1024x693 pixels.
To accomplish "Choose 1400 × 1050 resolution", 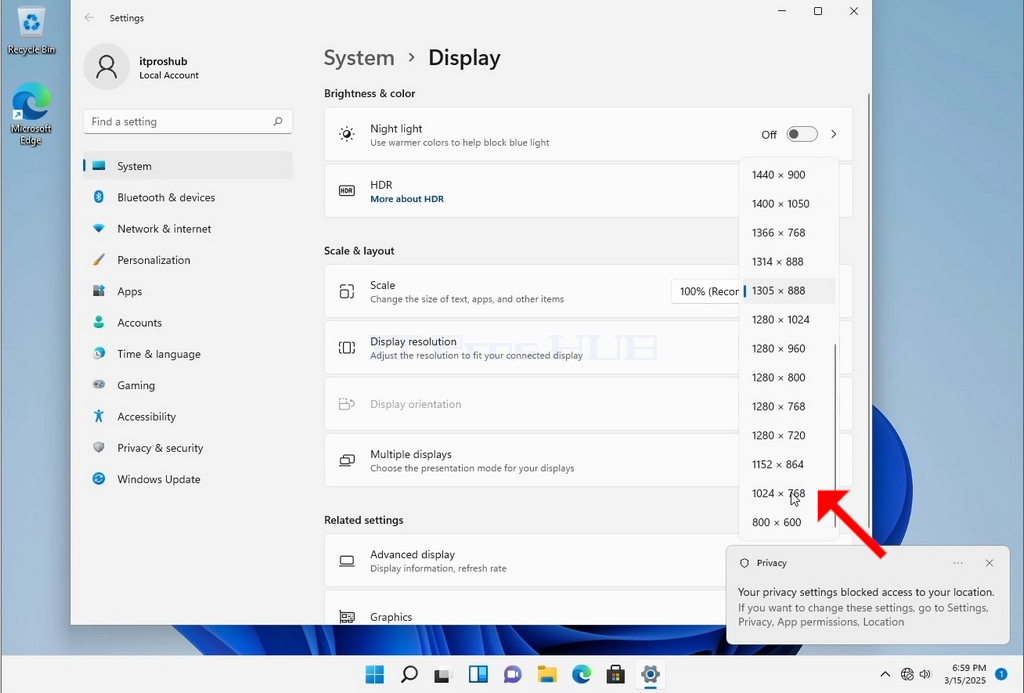I will pyautogui.click(x=789, y=204).
